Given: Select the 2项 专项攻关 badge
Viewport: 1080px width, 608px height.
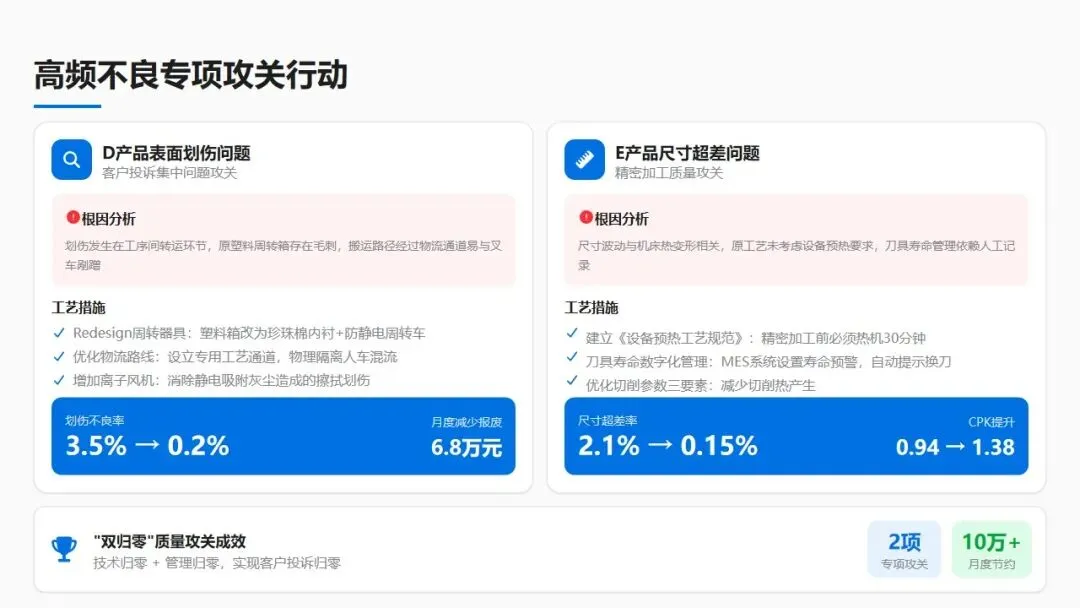Looking at the screenshot, I should [904, 549].
